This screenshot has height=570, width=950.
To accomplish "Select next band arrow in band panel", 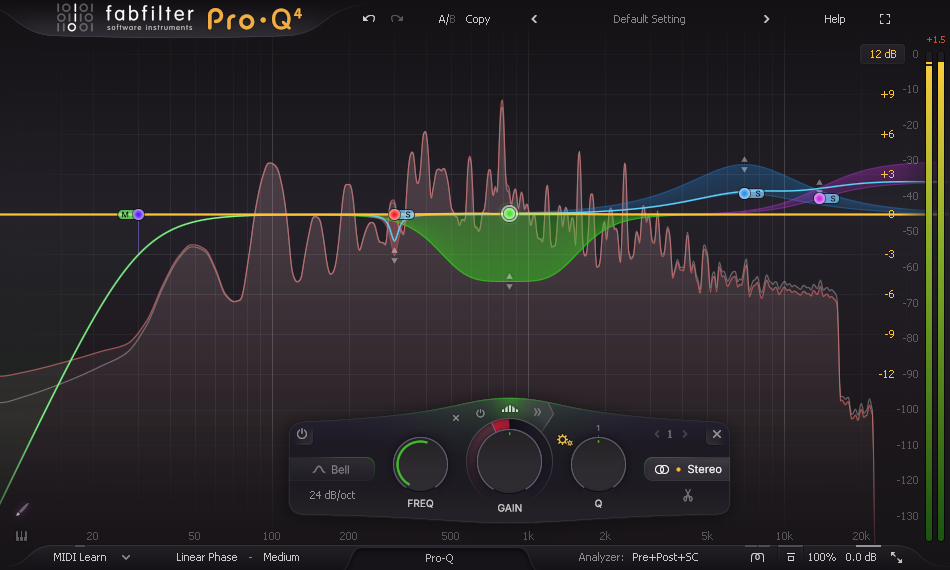I will tap(685, 434).
